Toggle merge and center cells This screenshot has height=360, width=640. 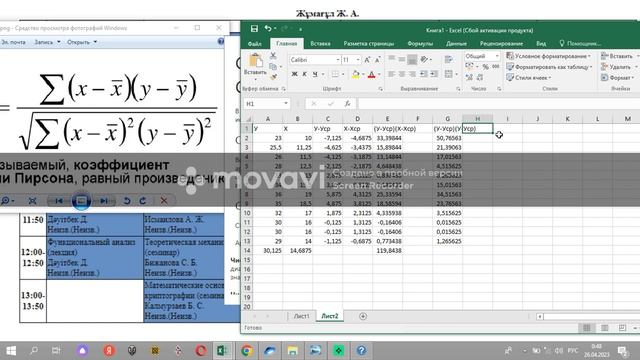tap(450, 74)
